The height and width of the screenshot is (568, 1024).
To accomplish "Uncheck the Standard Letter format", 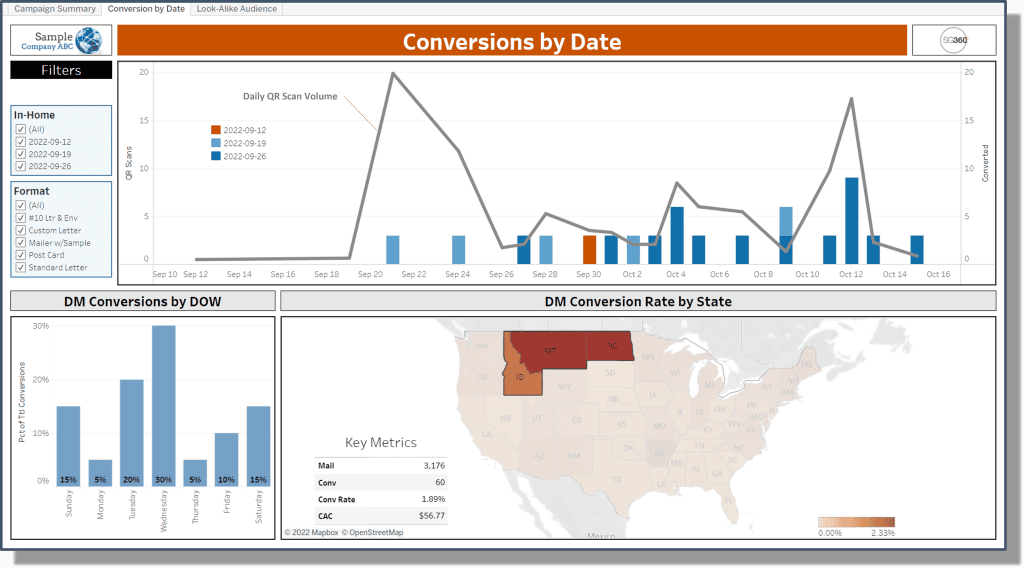I will click(x=21, y=267).
